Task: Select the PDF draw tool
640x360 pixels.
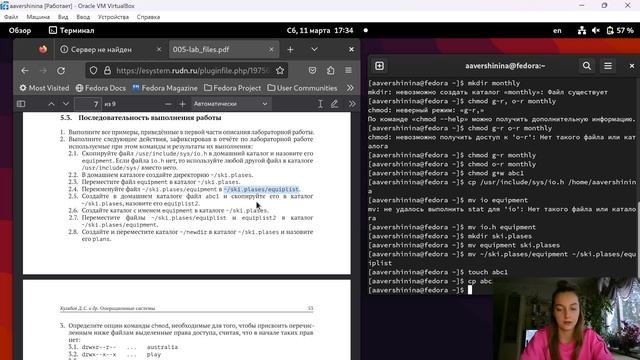Action: tap(334, 104)
